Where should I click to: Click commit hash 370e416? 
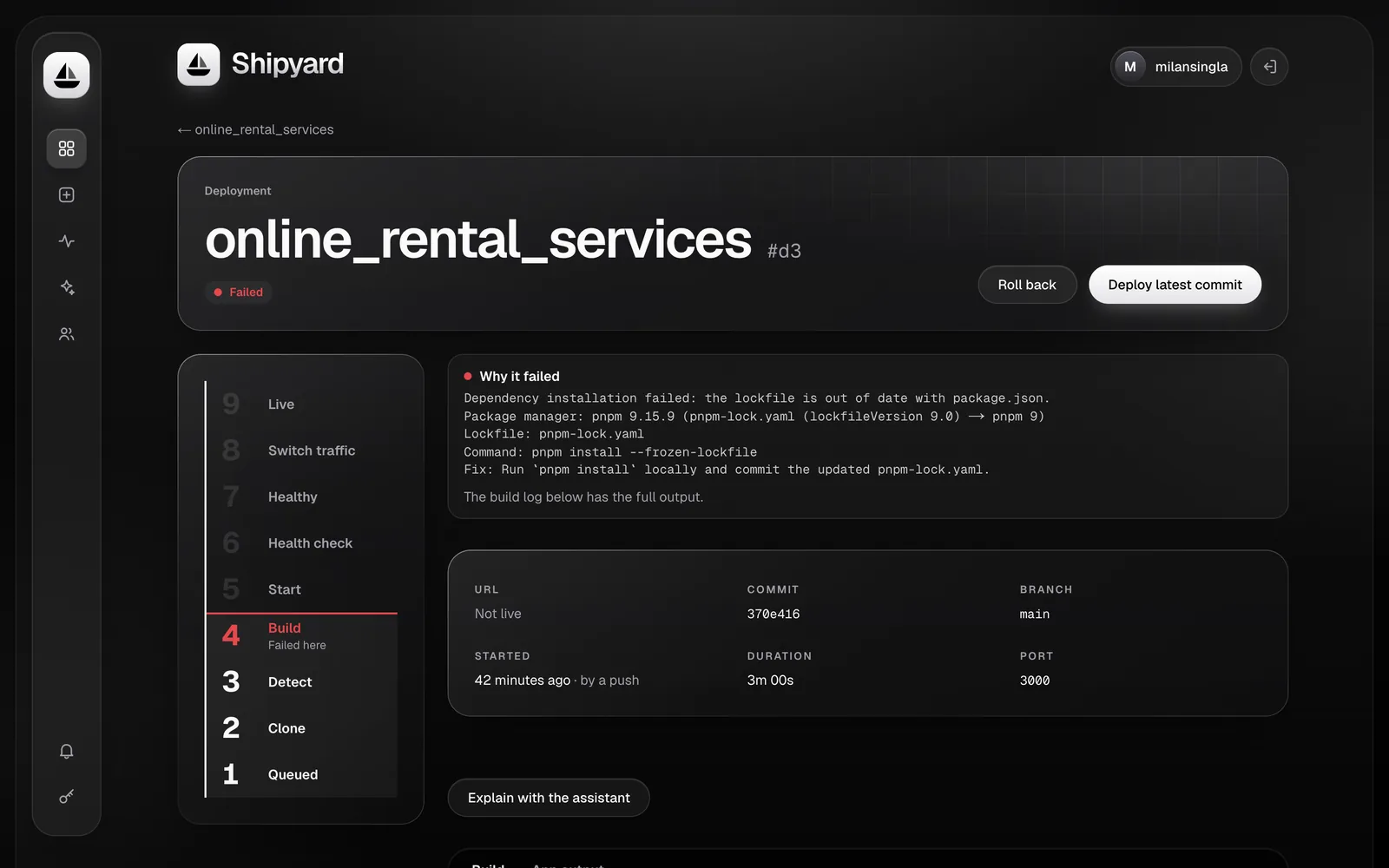pyautogui.click(x=773, y=614)
